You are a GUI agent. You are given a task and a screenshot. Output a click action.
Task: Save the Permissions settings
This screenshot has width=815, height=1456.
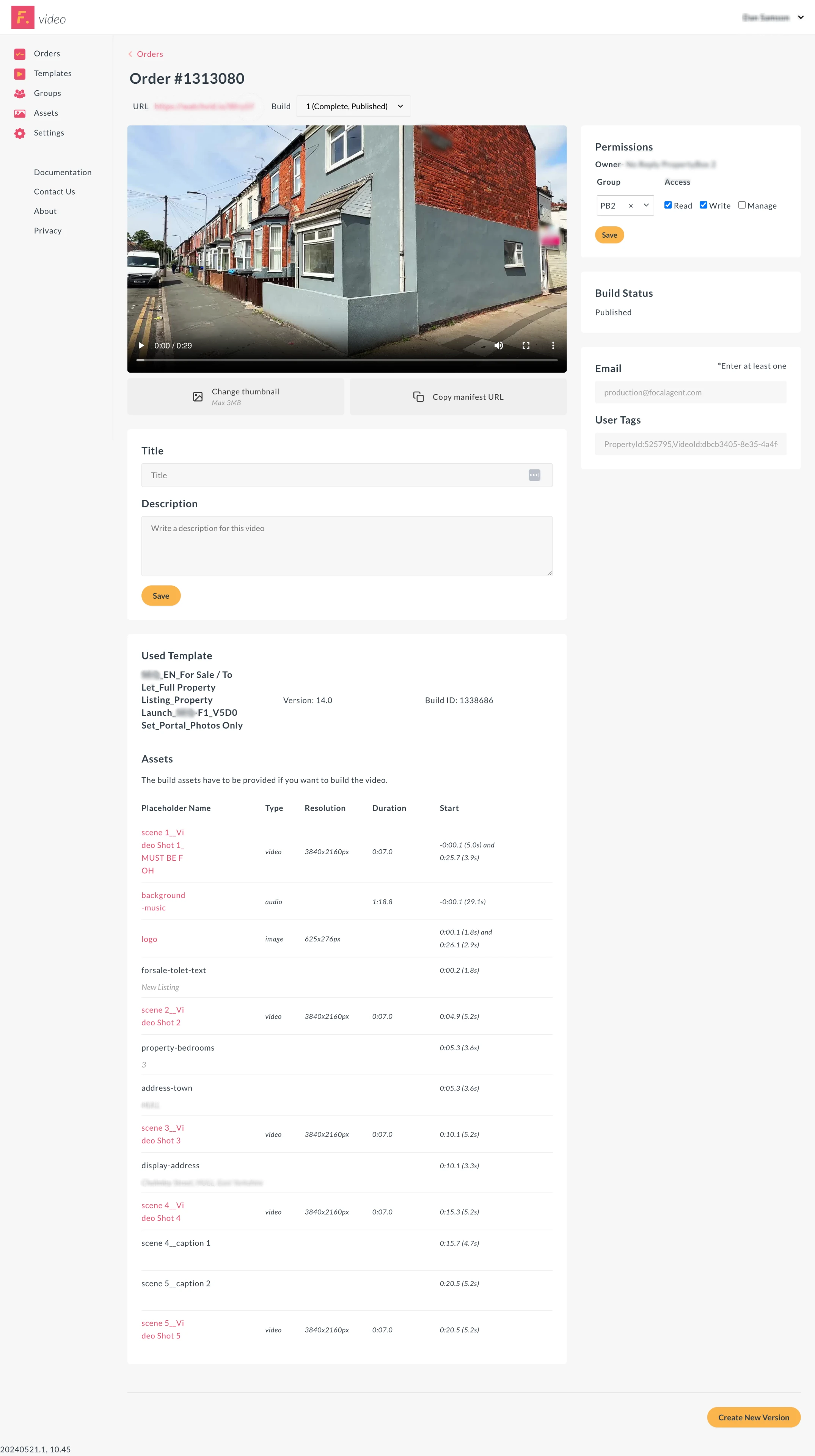coord(609,235)
